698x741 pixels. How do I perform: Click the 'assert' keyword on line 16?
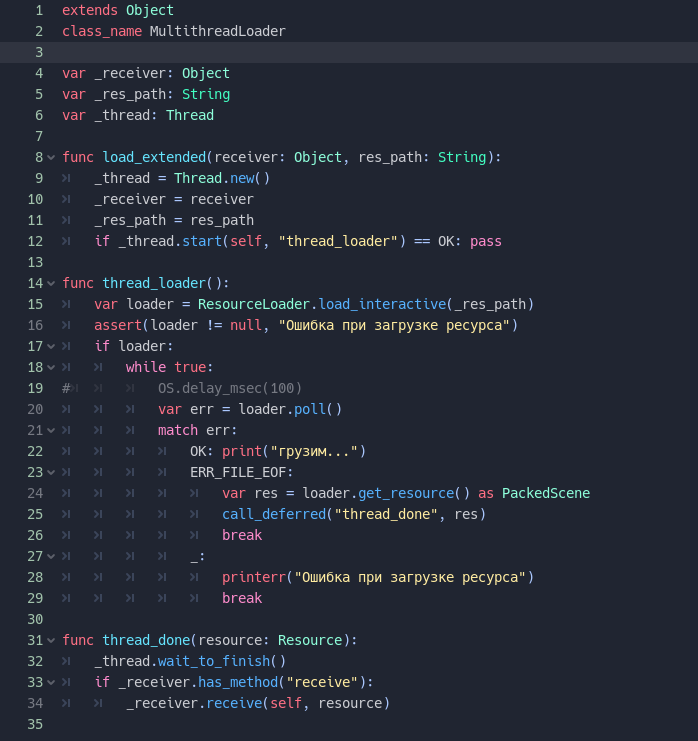[x=118, y=325]
